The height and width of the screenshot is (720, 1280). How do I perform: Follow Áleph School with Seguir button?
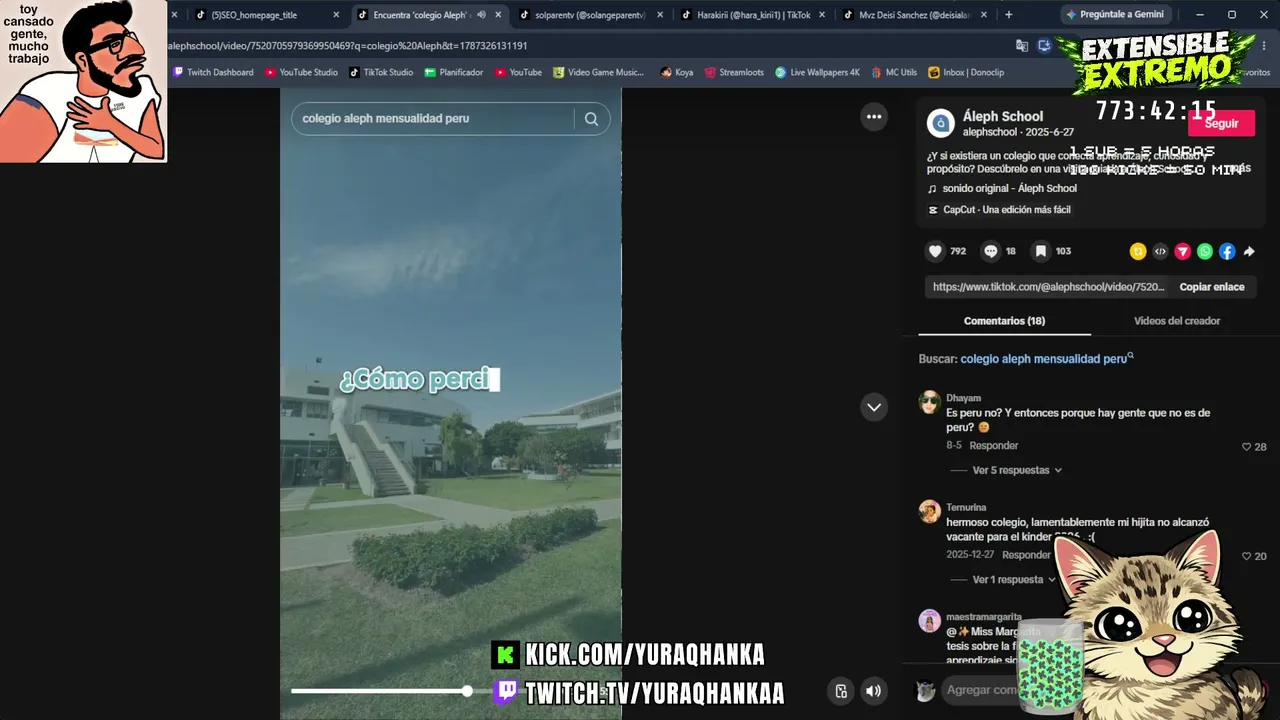1221,123
